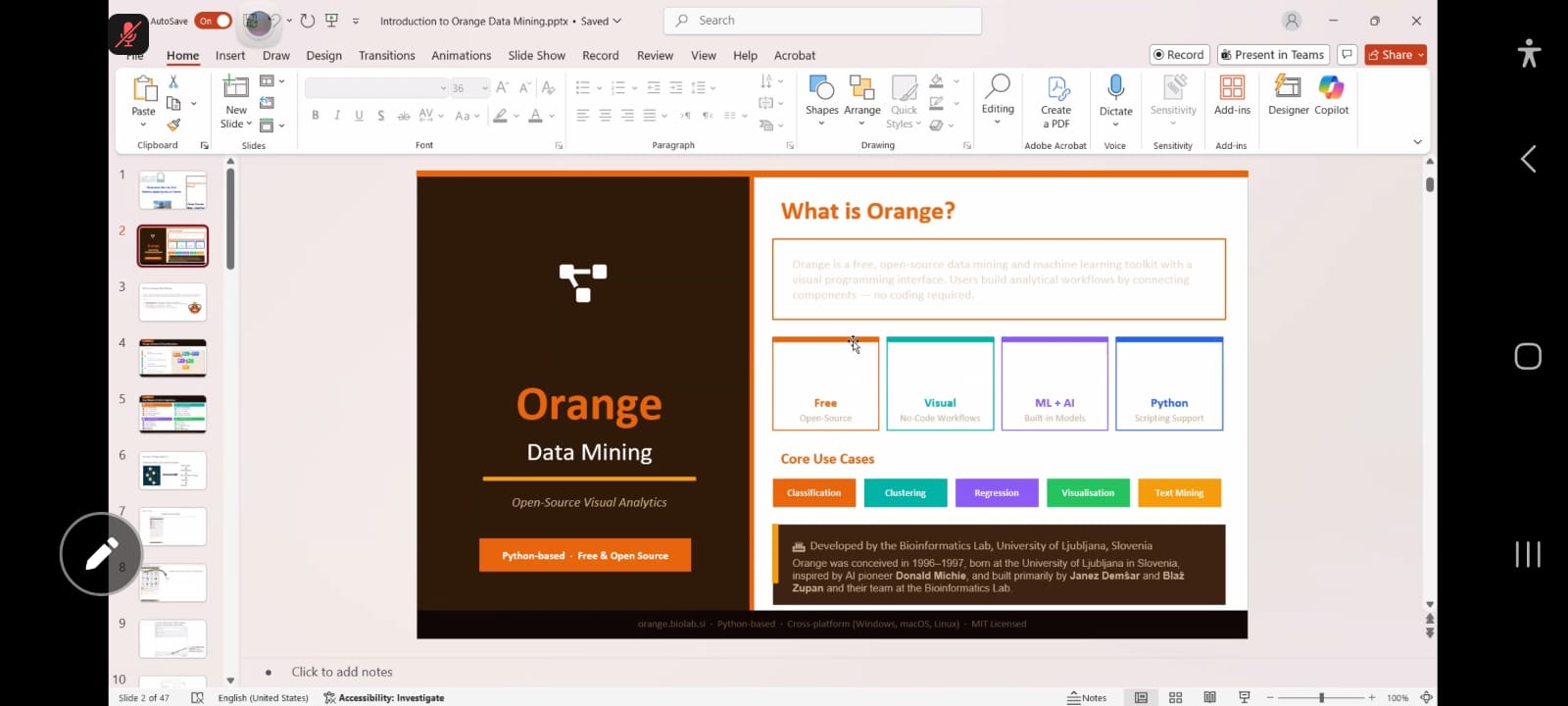
Task: Toggle bold formatting button
Action: coord(316,116)
